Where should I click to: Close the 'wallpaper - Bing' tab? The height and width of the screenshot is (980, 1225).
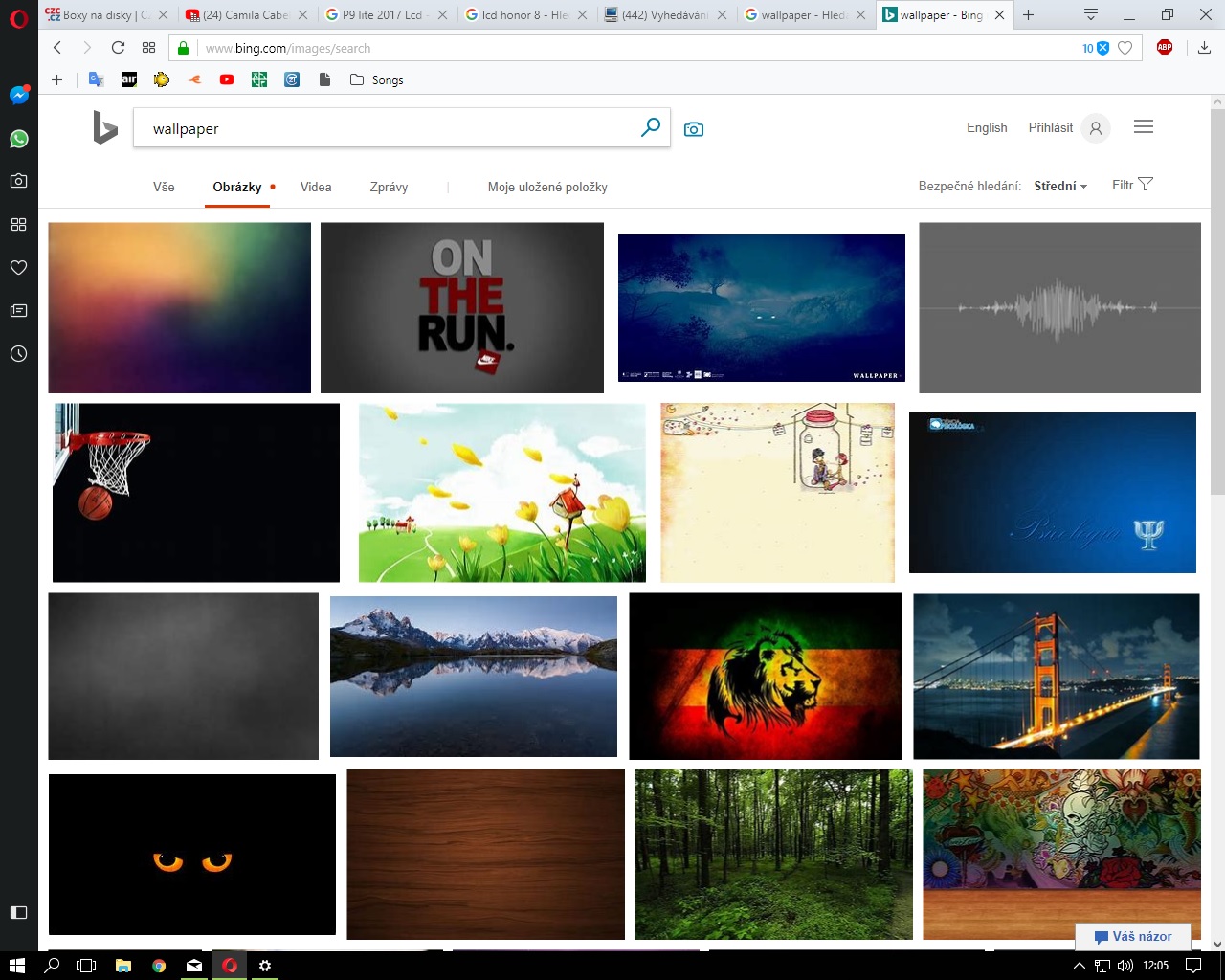pos(999,14)
